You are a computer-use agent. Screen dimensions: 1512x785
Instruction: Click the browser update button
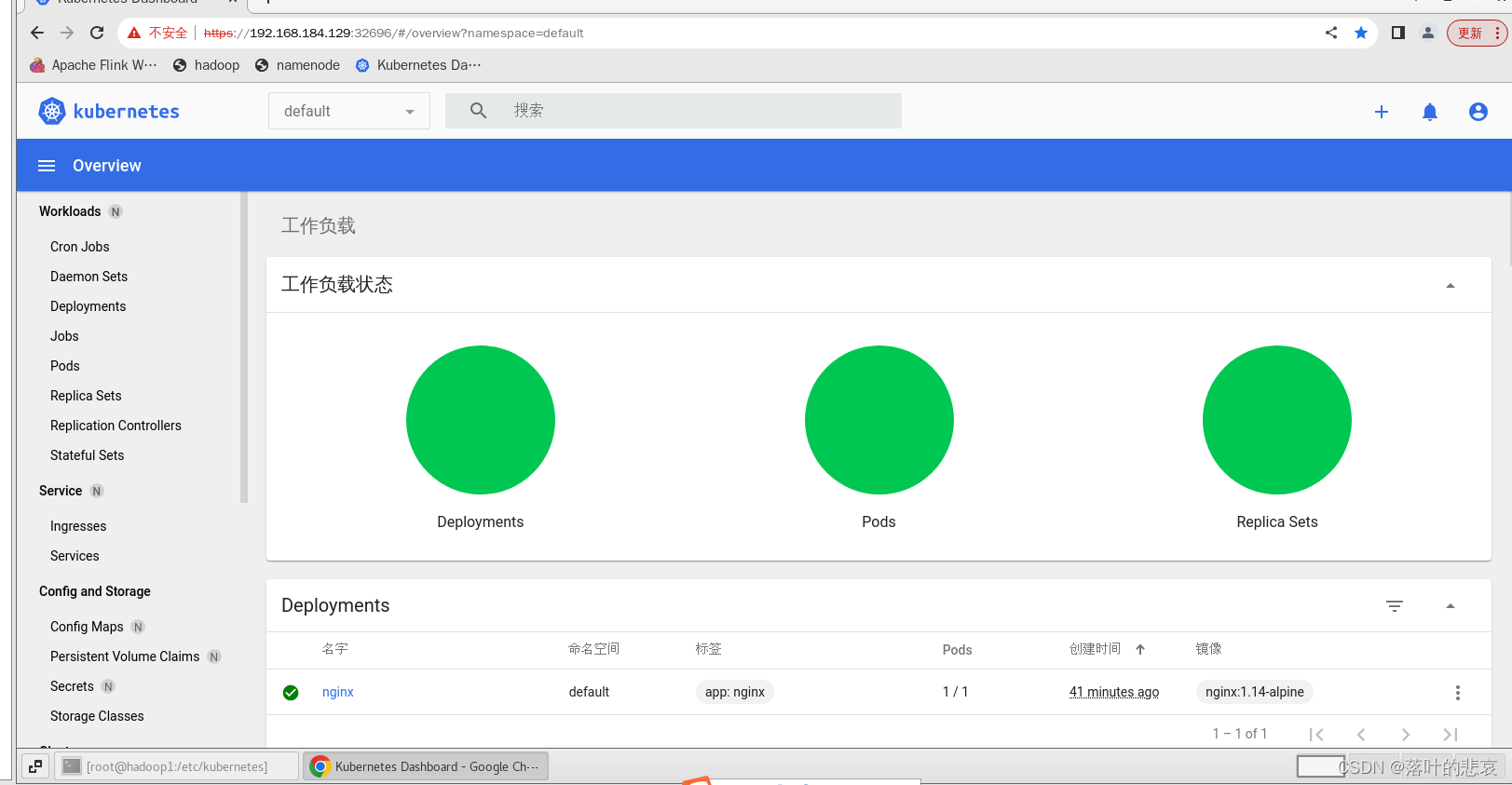(x=1477, y=33)
